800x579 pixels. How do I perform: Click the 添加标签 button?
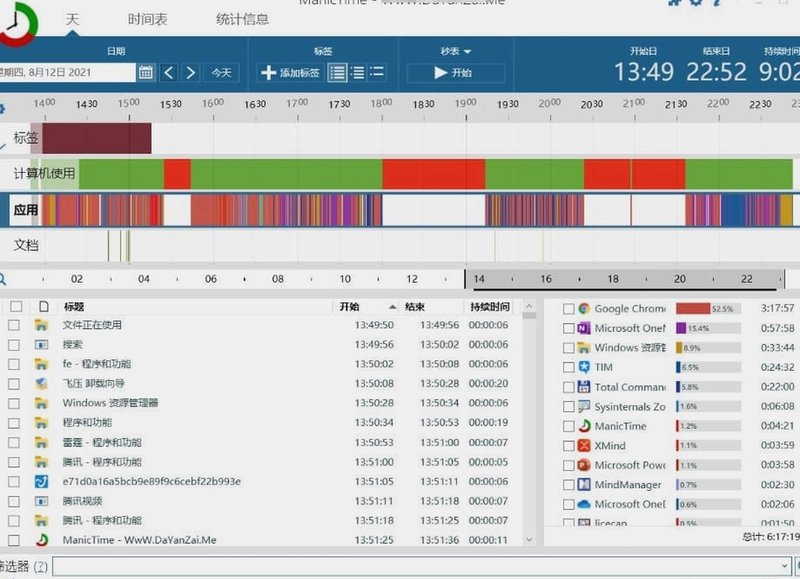click(x=290, y=72)
